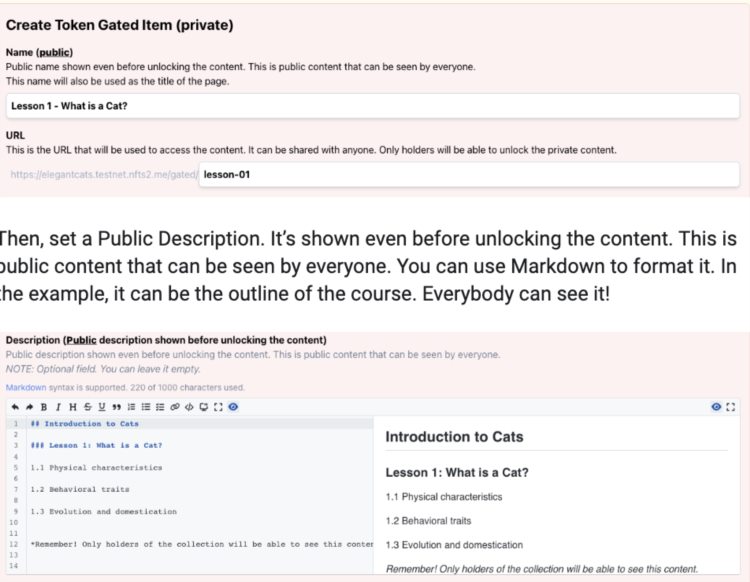750x582 pixels.
Task: Toggle the preview eye in left editor toolbar
Action: [x=233, y=407]
